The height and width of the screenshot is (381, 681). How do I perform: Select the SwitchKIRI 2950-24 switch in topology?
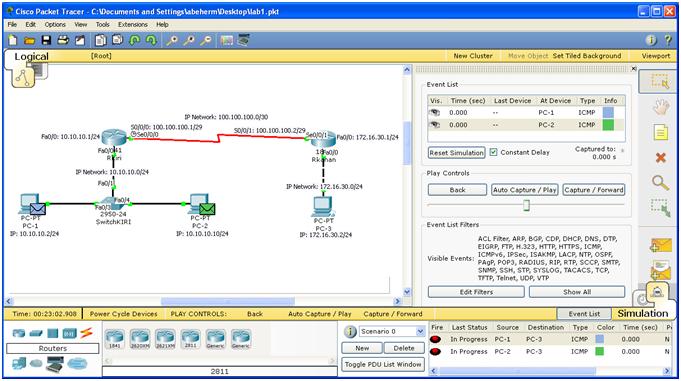click(112, 204)
